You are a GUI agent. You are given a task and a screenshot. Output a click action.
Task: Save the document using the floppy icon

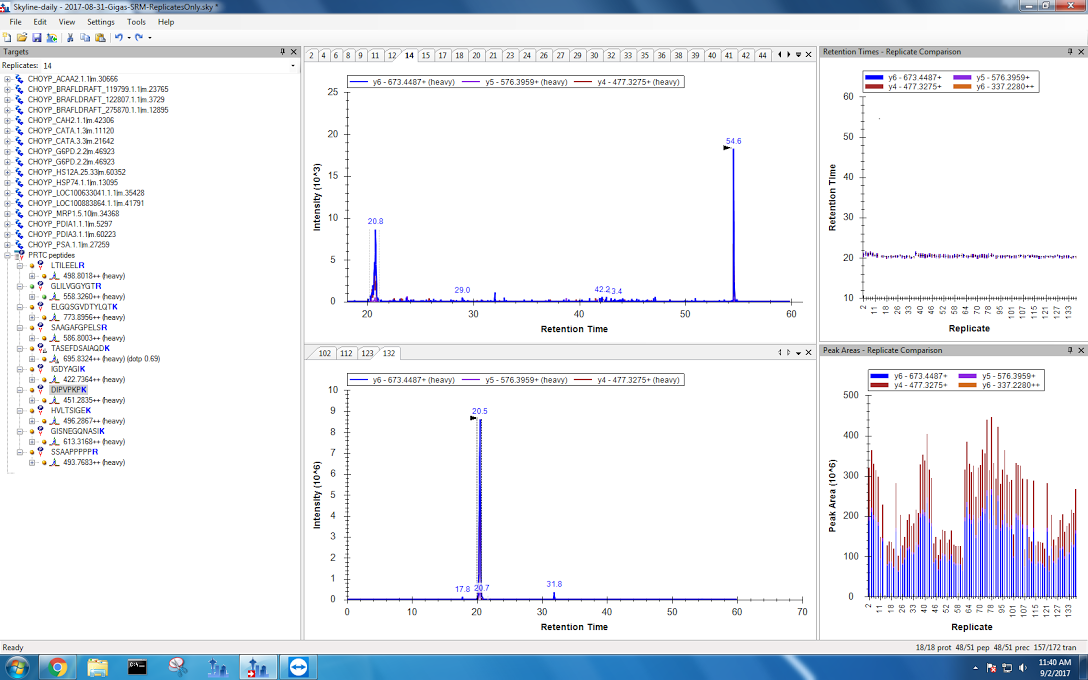36,37
